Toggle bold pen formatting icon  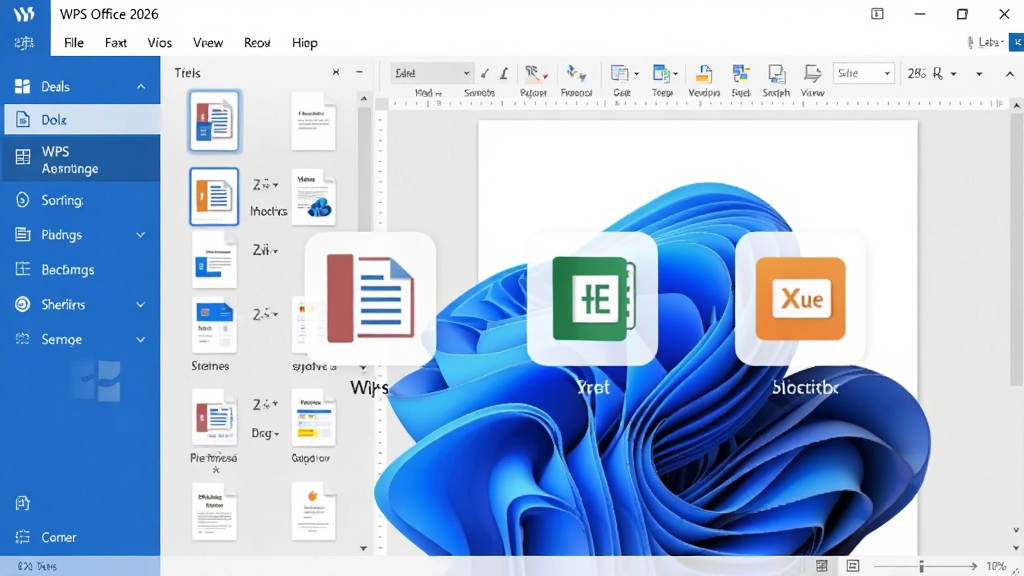pos(485,74)
